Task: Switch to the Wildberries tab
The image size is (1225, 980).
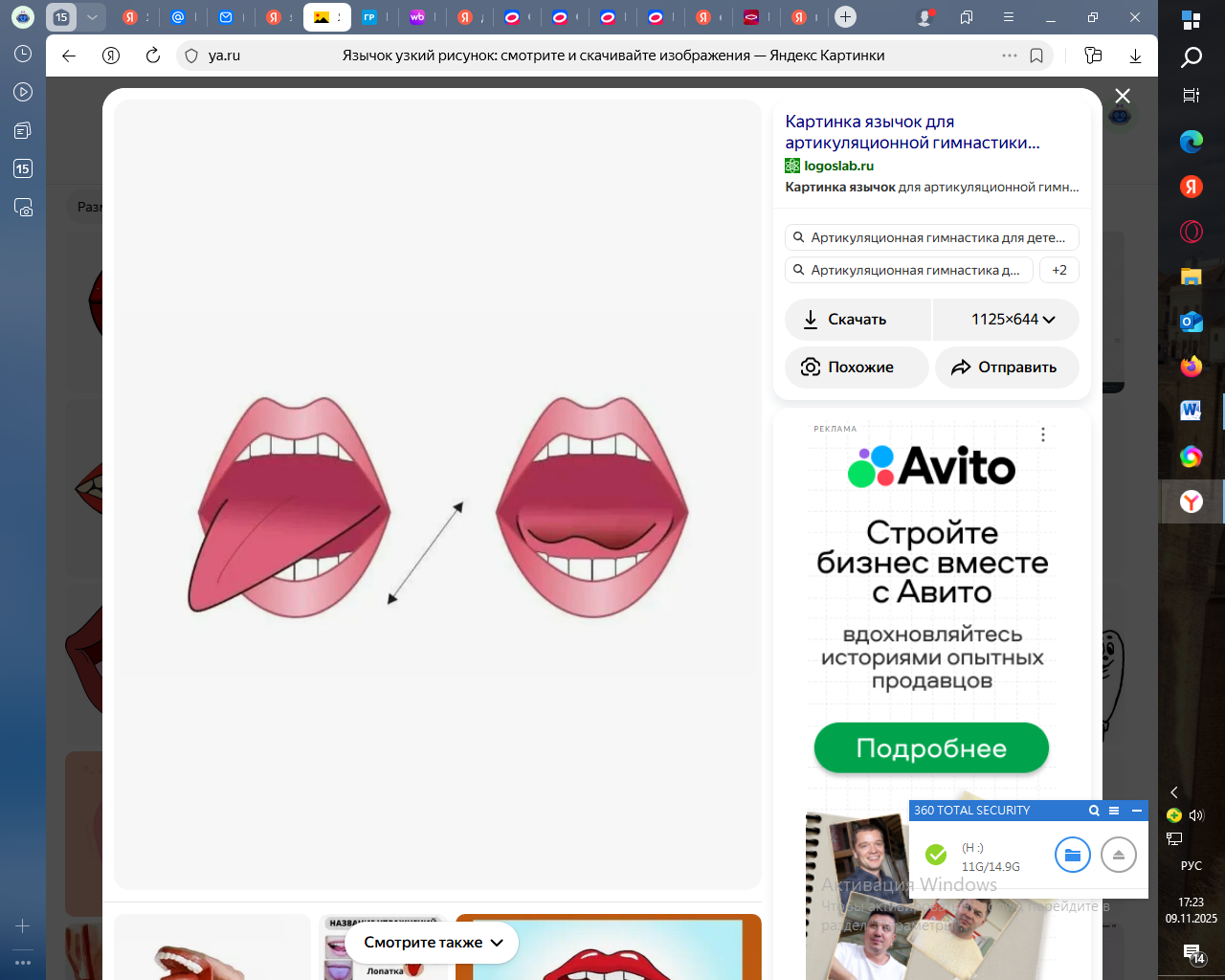Action: click(x=417, y=17)
